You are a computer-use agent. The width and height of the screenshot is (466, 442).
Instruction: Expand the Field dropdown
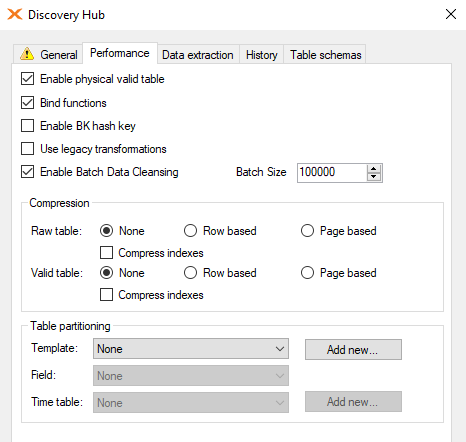tap(191, 376)
